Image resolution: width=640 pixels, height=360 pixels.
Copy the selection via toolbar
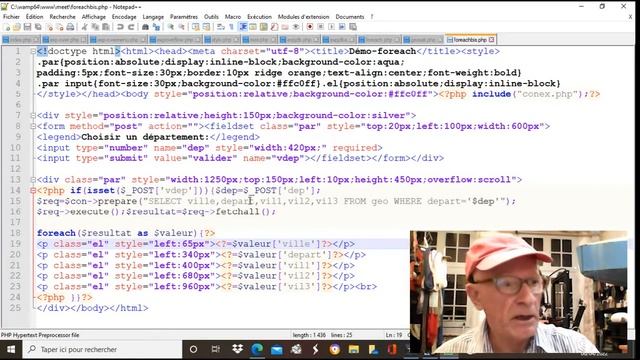95,27
